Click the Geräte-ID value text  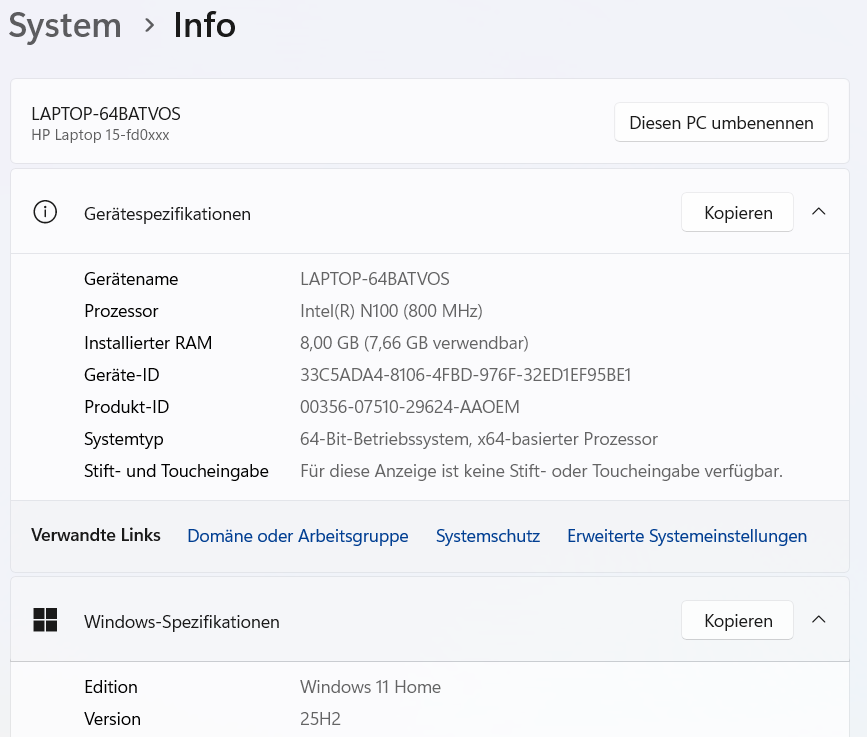[x=465, y=375]
